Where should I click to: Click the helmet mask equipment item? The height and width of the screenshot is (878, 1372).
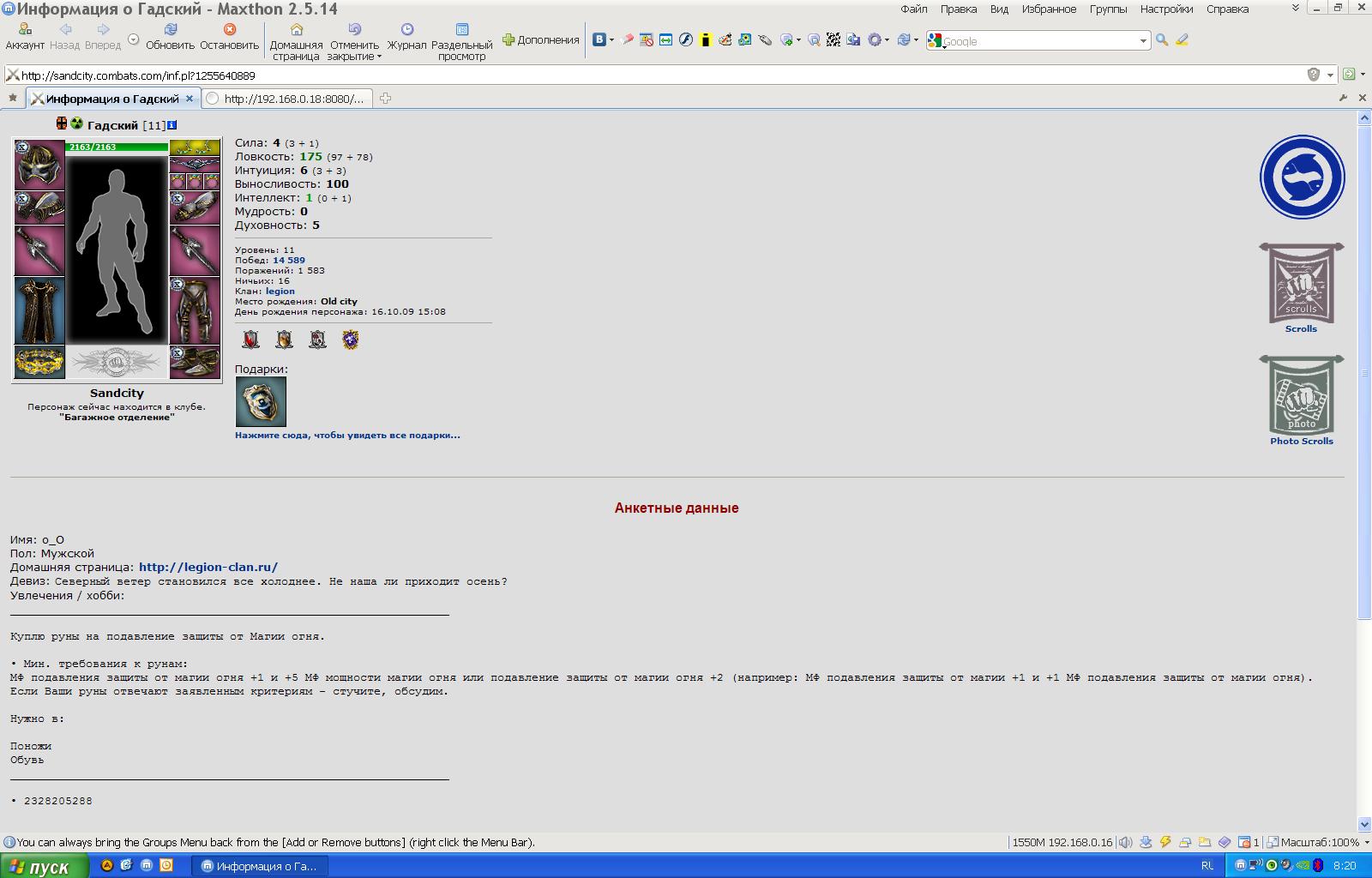(x=39, y=165)
